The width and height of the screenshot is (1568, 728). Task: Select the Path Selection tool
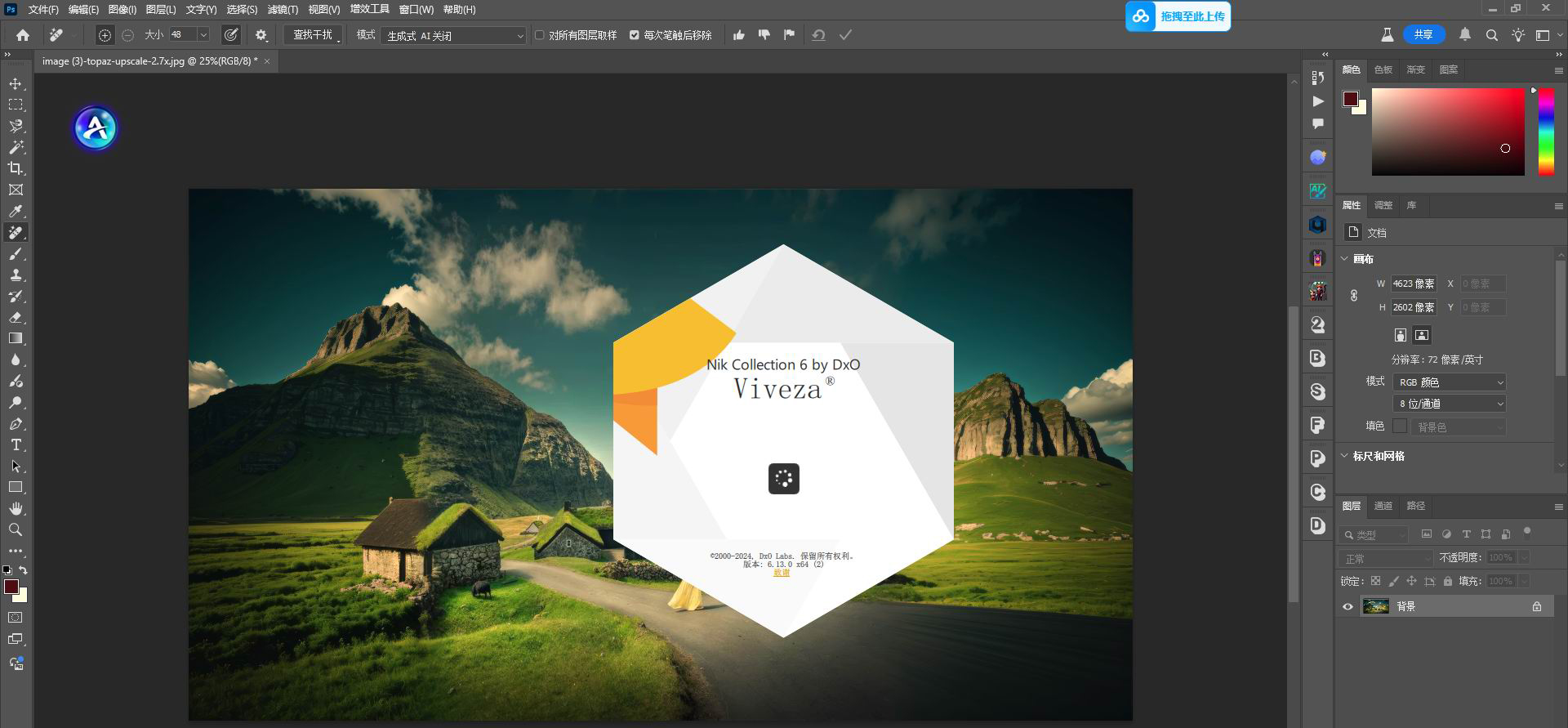click(x=16, y=467)
